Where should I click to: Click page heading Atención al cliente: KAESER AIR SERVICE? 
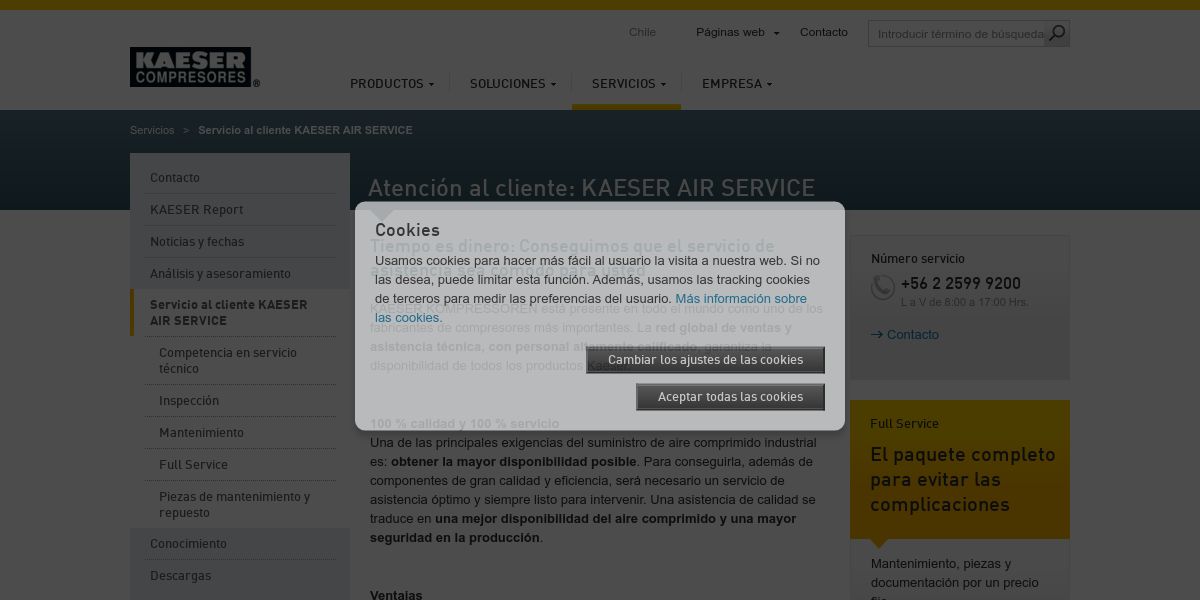[x=591, y=188]
